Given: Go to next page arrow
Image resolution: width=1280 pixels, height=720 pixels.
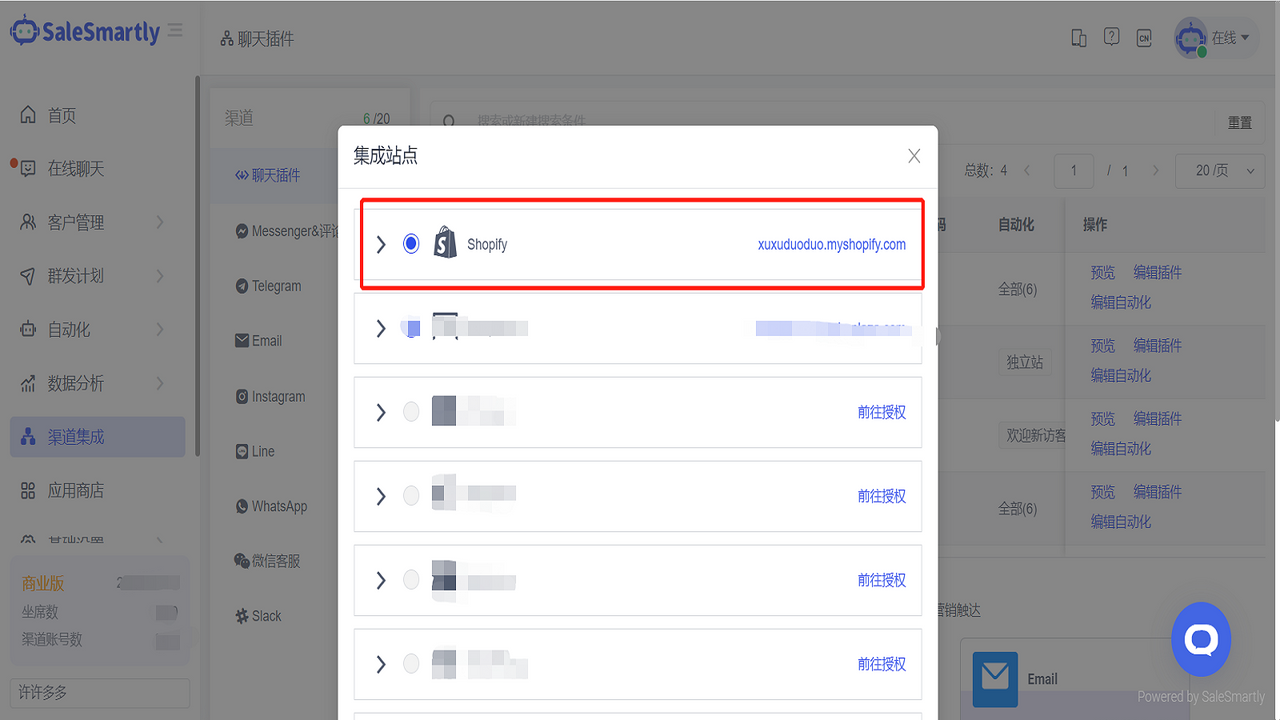Looking at the screenshot, I should click(x=1156, y=171).
